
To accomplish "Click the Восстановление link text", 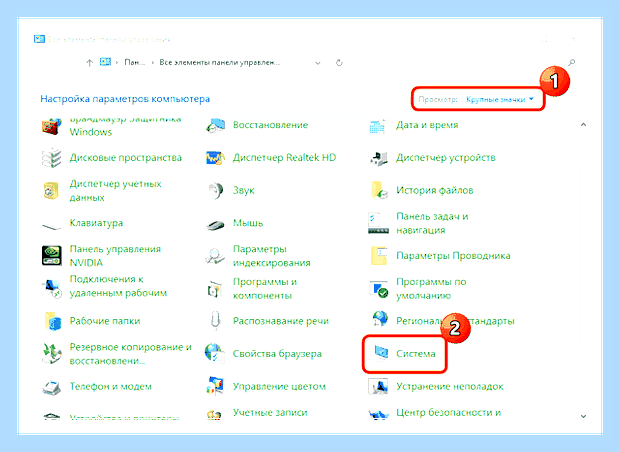I will pos(270,125).
